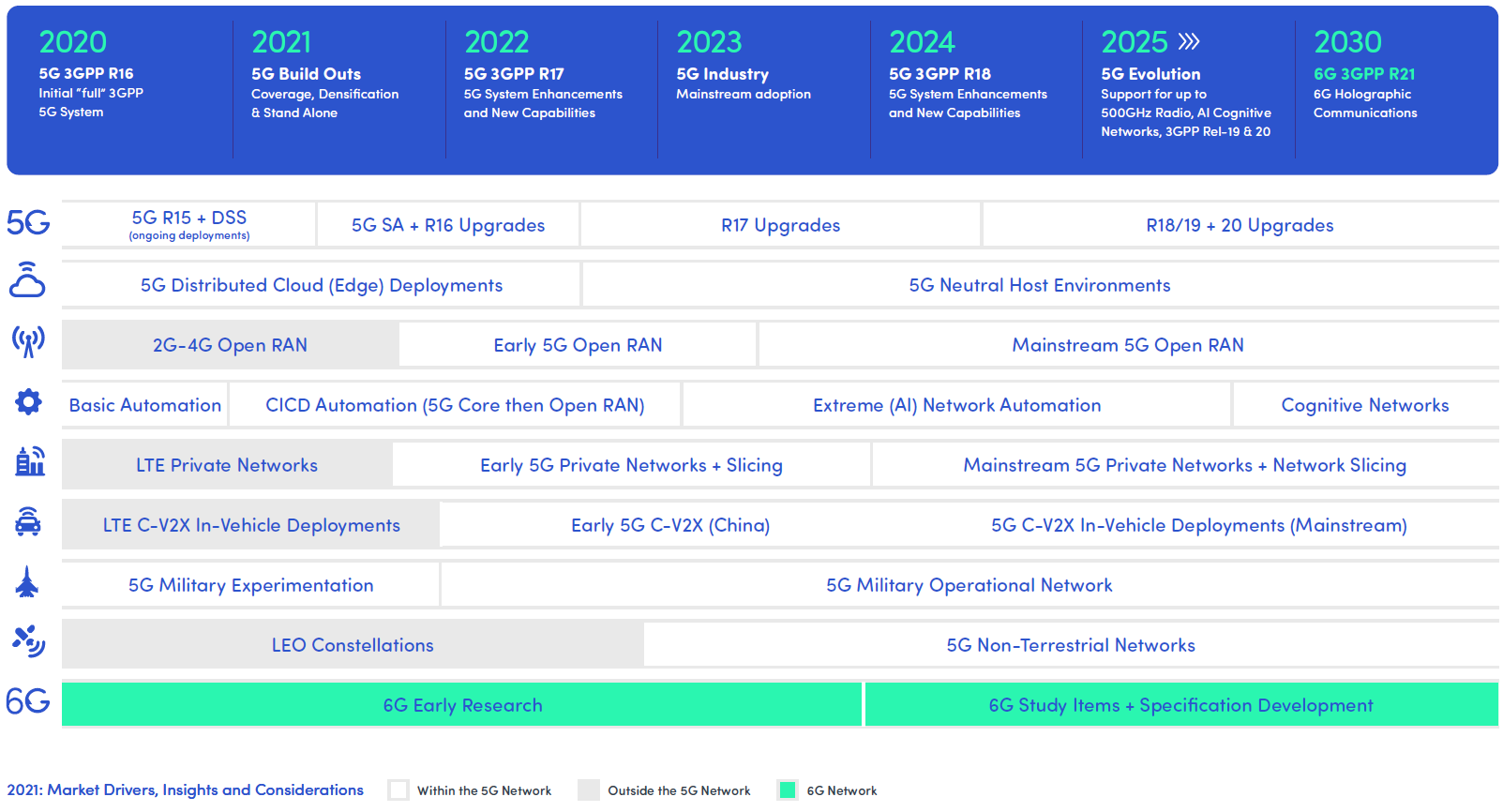Click the automation gear icon

click(28, 402)
